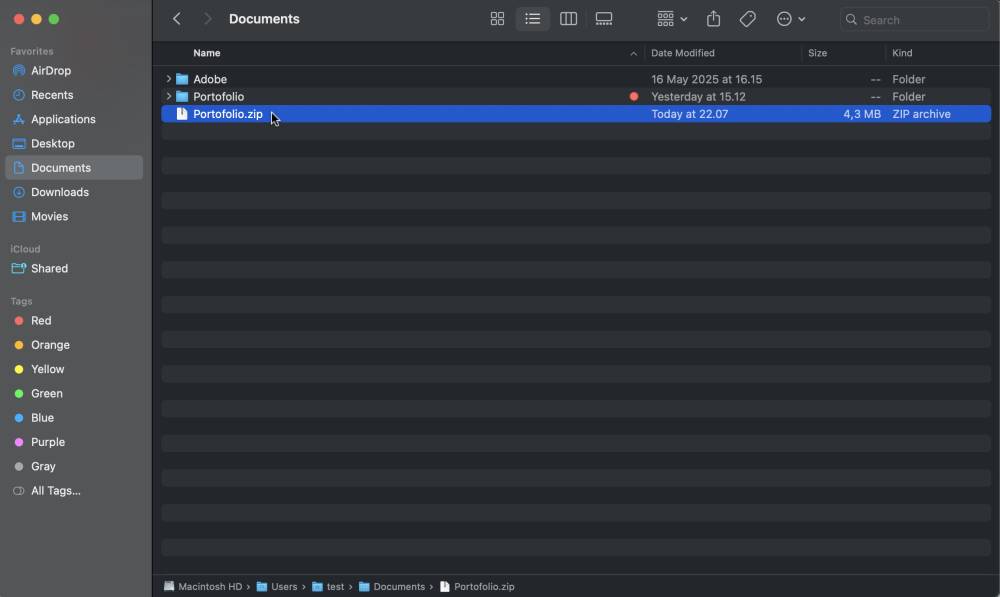Click Portofolio.zip in the path bar
The width and height of the screenshot is (1000, 597).
pos(477,587)
